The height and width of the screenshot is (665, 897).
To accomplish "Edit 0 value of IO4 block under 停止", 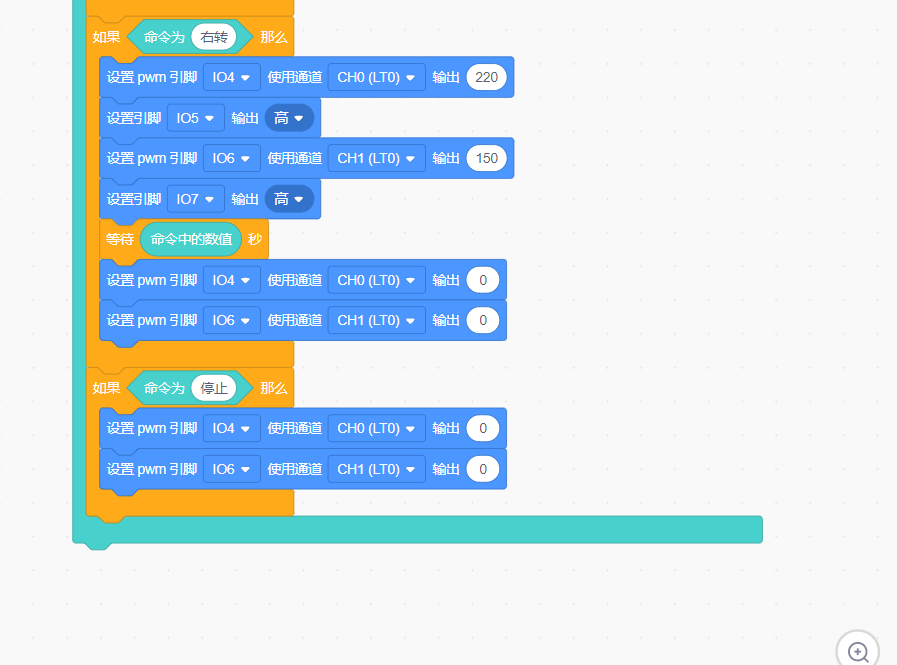I will (x=483, y=428).
